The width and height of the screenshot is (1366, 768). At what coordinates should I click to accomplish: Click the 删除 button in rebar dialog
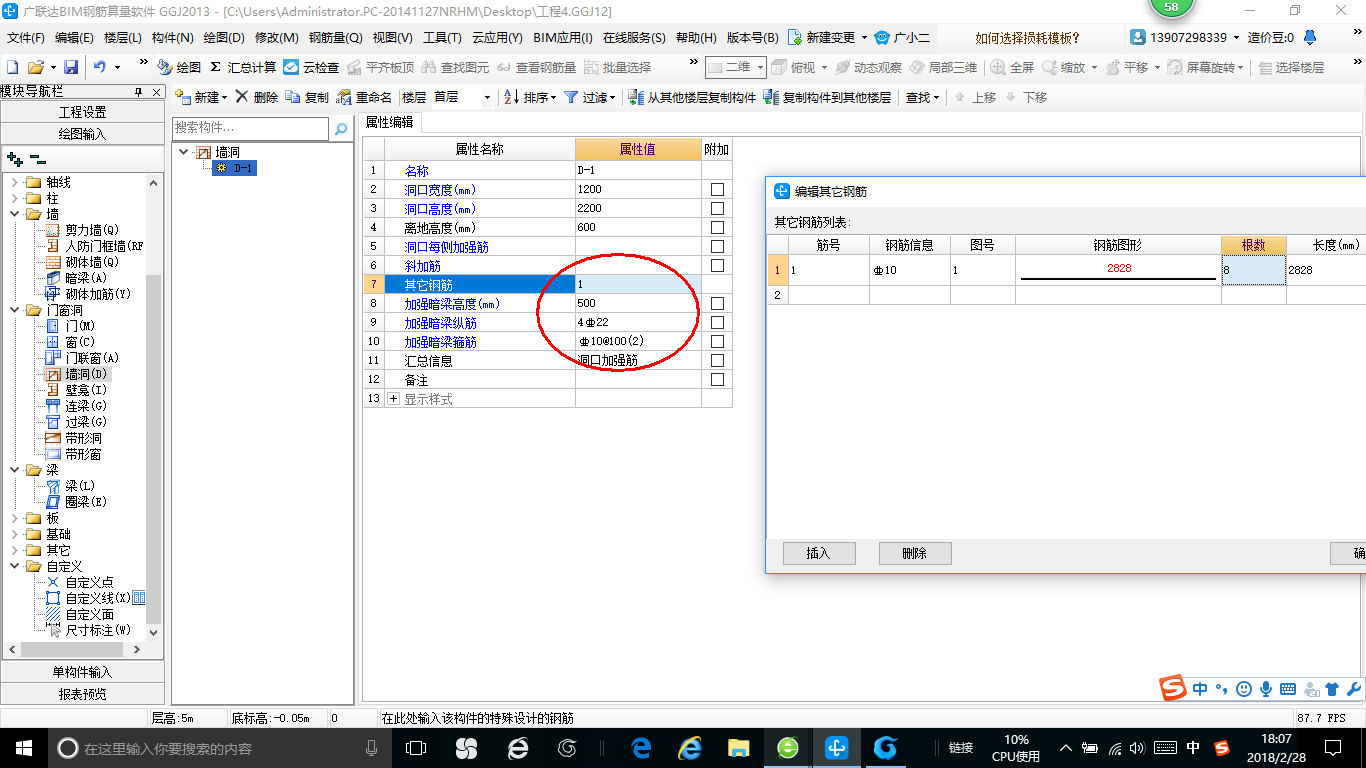click(x=914, y=553)
